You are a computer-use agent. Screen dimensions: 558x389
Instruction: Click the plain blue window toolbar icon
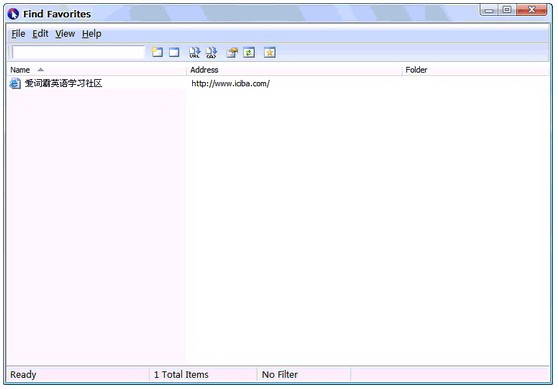point(174,53)
